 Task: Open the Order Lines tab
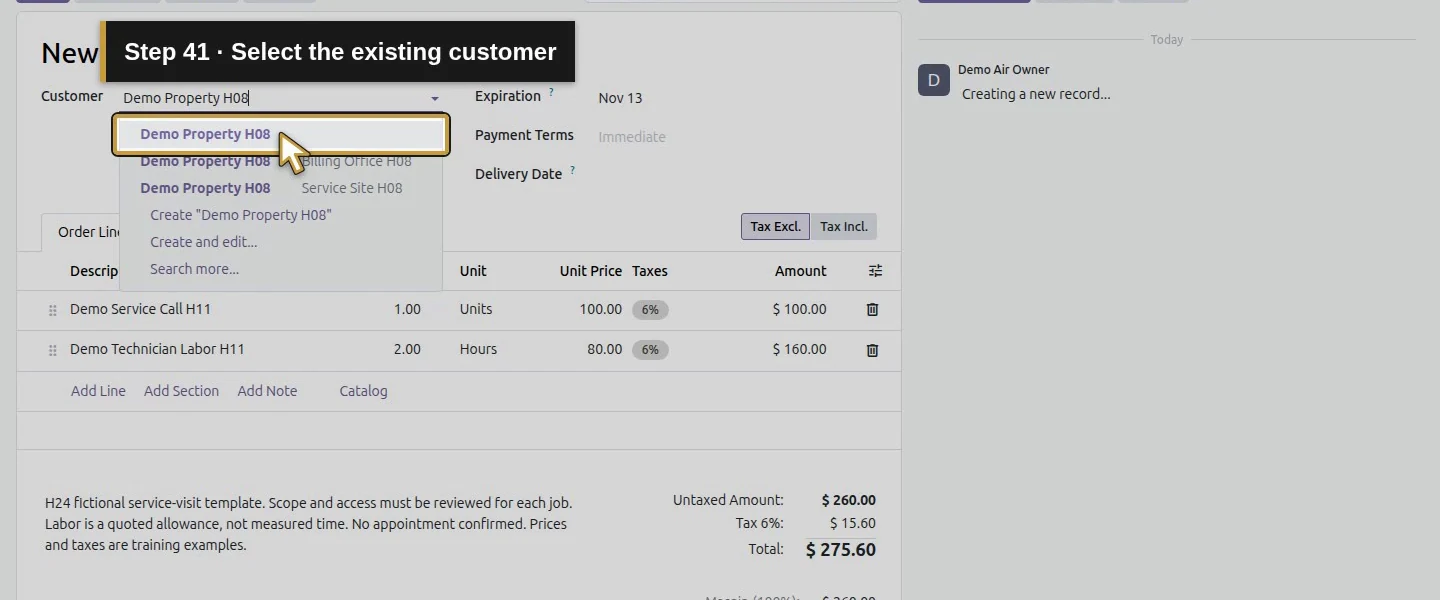pos(80,232)
